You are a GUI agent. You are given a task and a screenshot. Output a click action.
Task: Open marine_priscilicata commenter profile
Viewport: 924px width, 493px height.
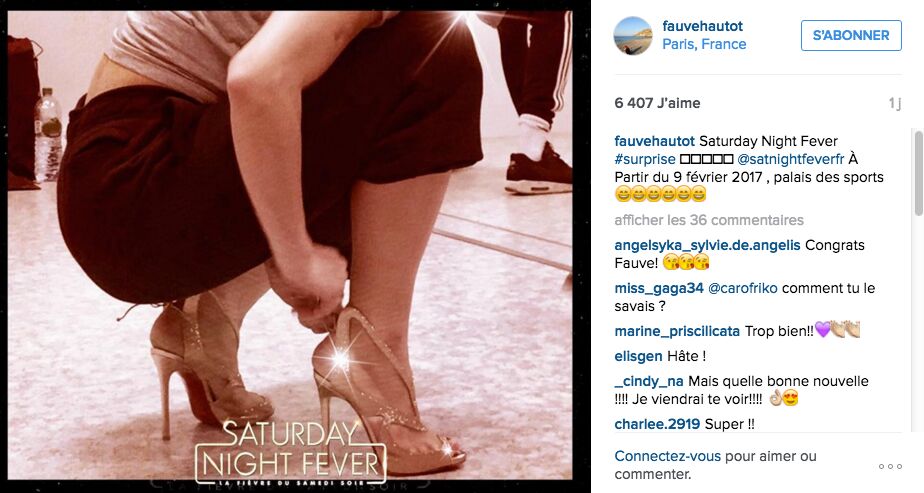[677, 331]
